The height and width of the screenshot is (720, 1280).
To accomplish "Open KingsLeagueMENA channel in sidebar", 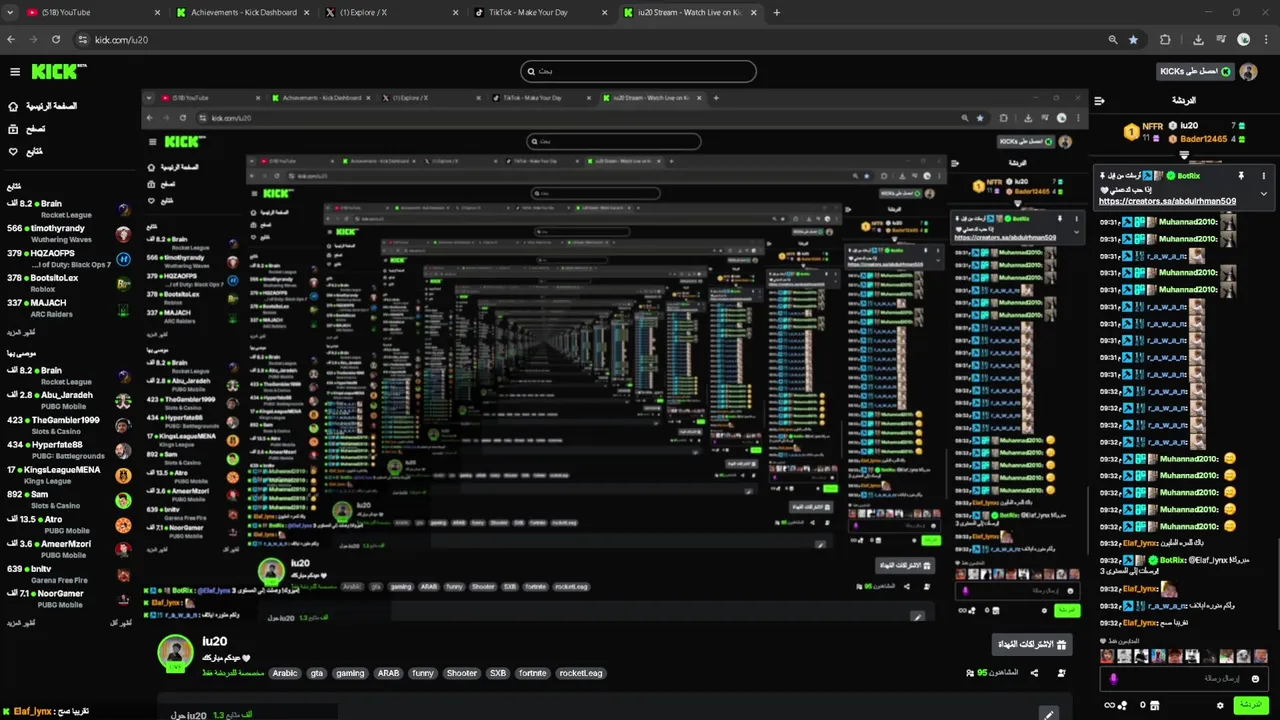I will pos(68,475).
